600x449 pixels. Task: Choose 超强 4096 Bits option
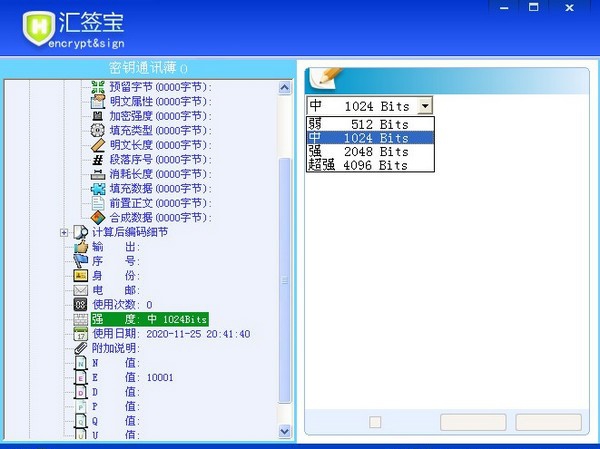click(x=370, y=165)
